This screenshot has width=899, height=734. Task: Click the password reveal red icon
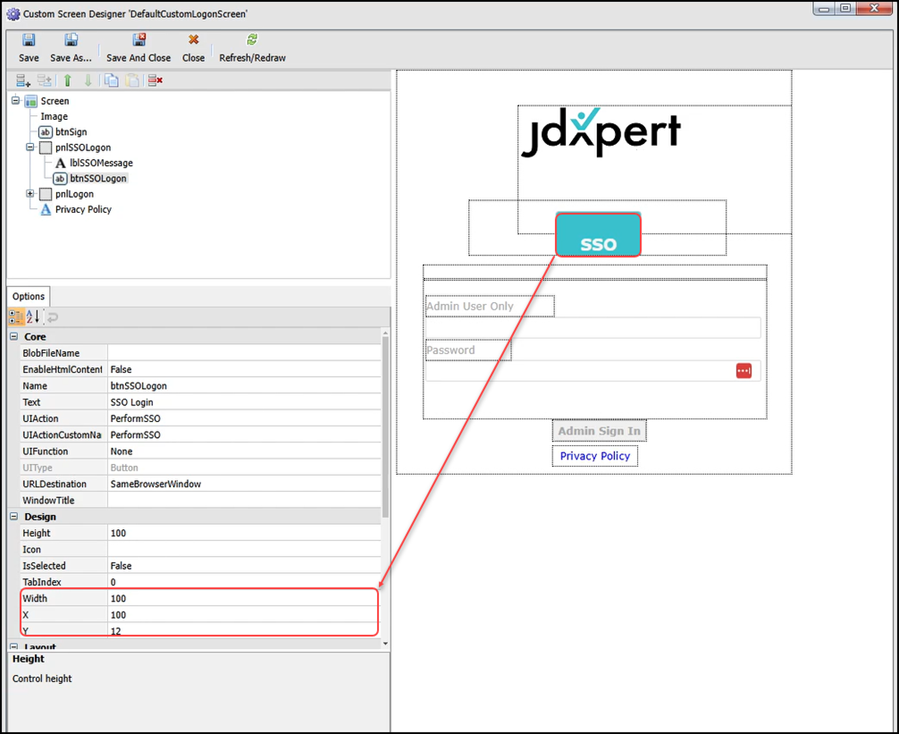coord(743,371)
